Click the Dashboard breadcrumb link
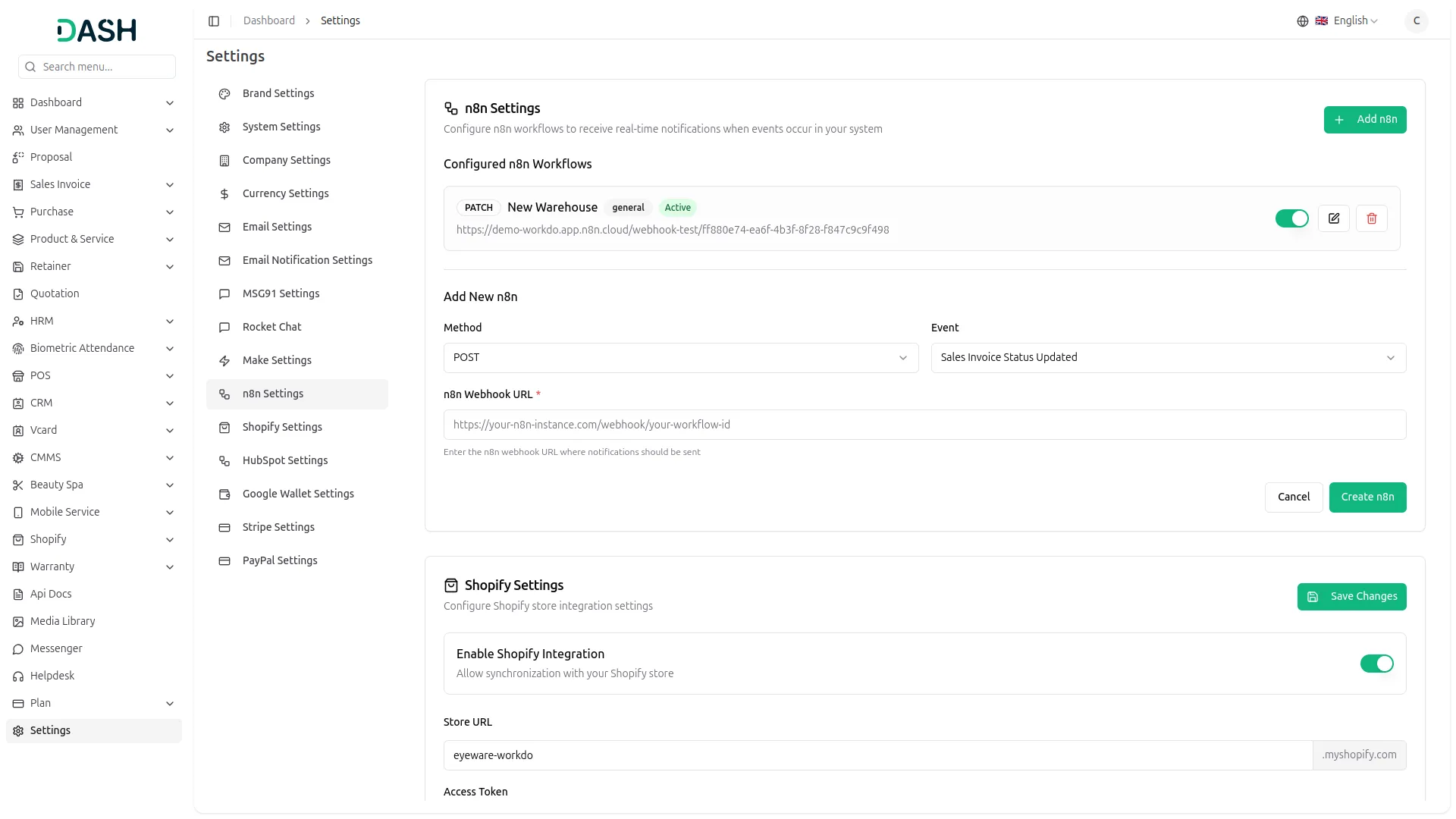1456x819 pixels. point(268,21)
